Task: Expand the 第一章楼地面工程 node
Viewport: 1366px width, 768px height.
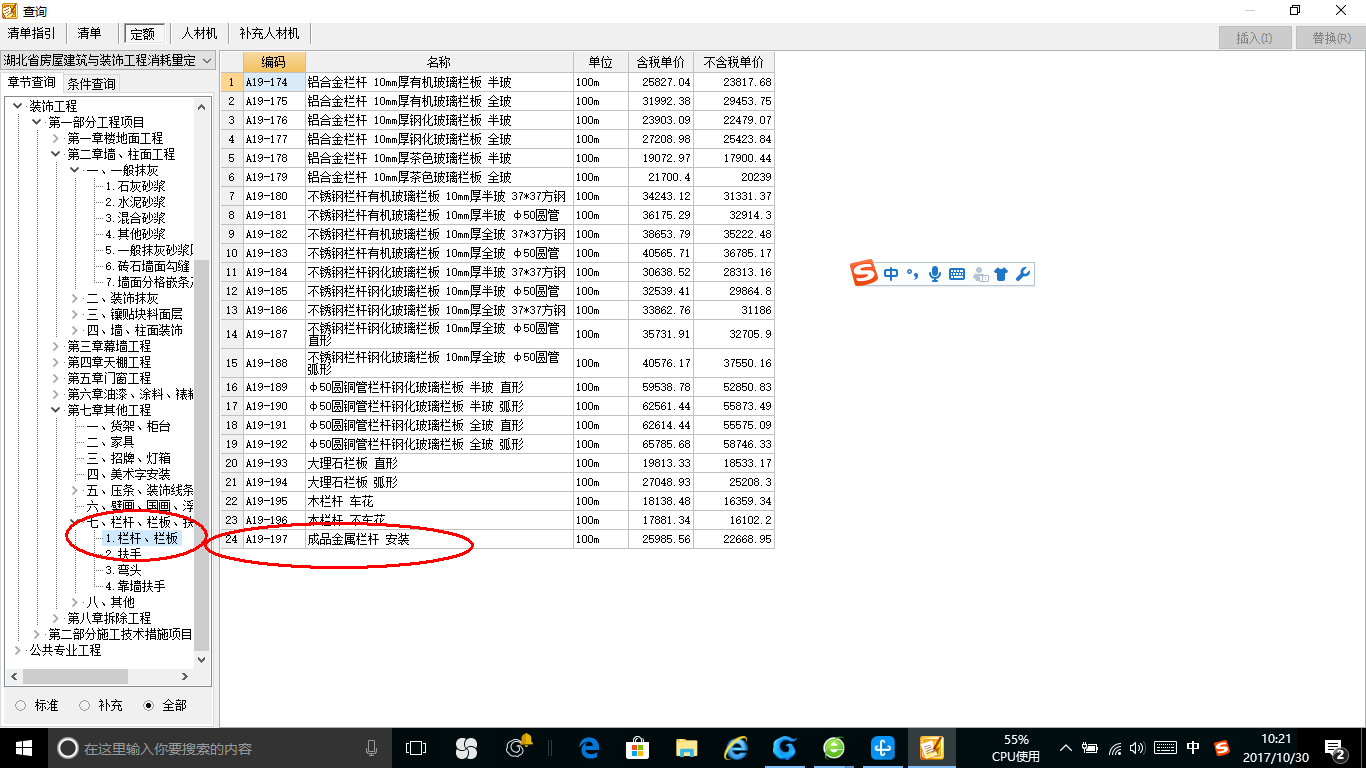Action: click(56, 138)
